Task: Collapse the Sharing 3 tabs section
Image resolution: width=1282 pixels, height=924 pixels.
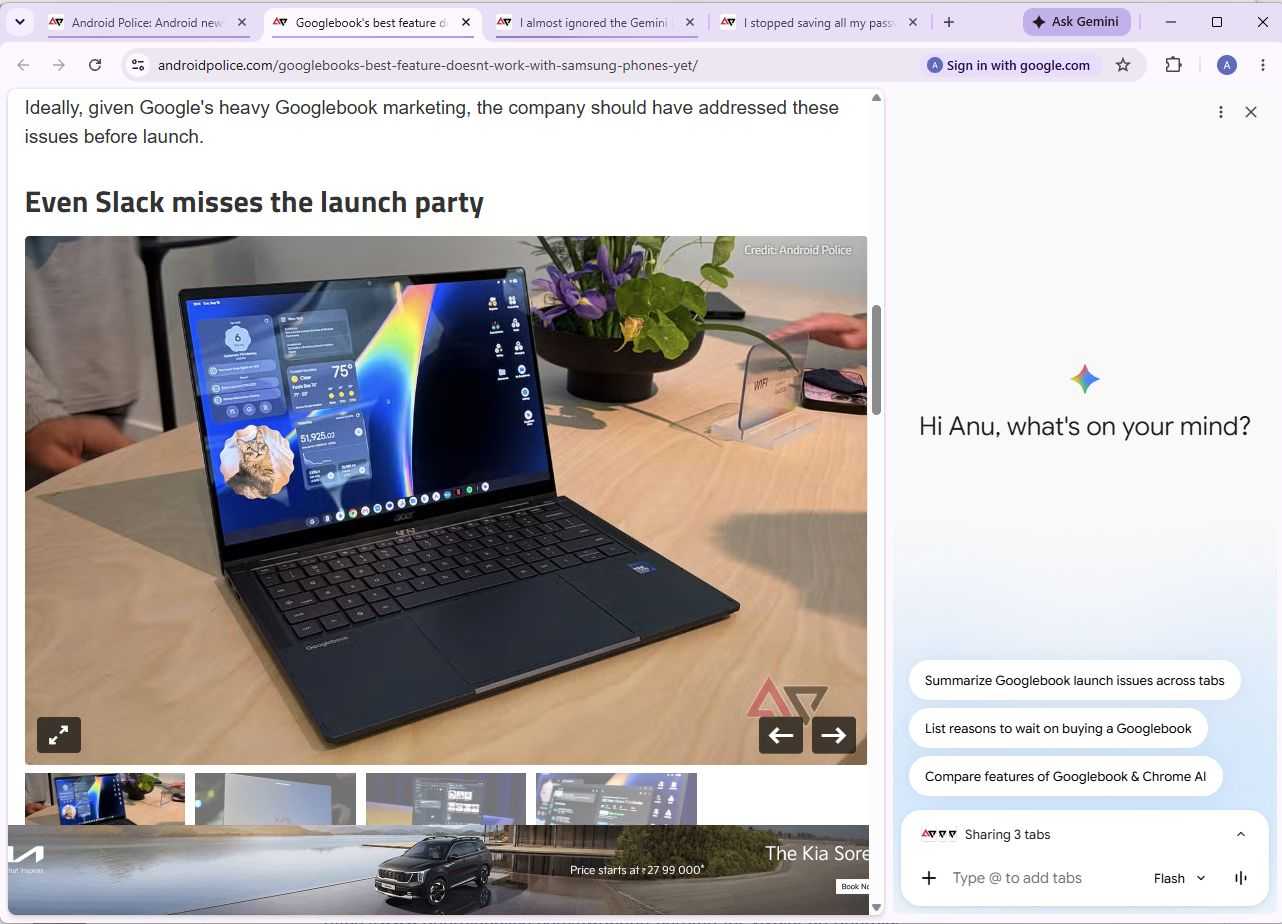Action: coord(1240,834)
